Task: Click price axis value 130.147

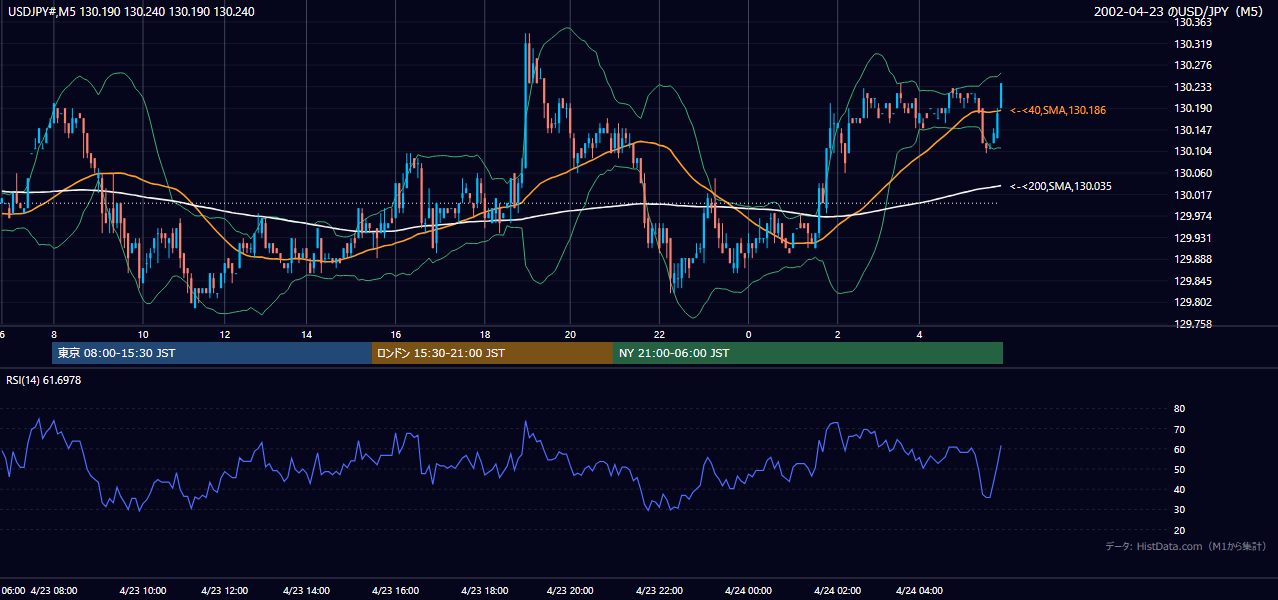Action: click(x=1192, y=130)
